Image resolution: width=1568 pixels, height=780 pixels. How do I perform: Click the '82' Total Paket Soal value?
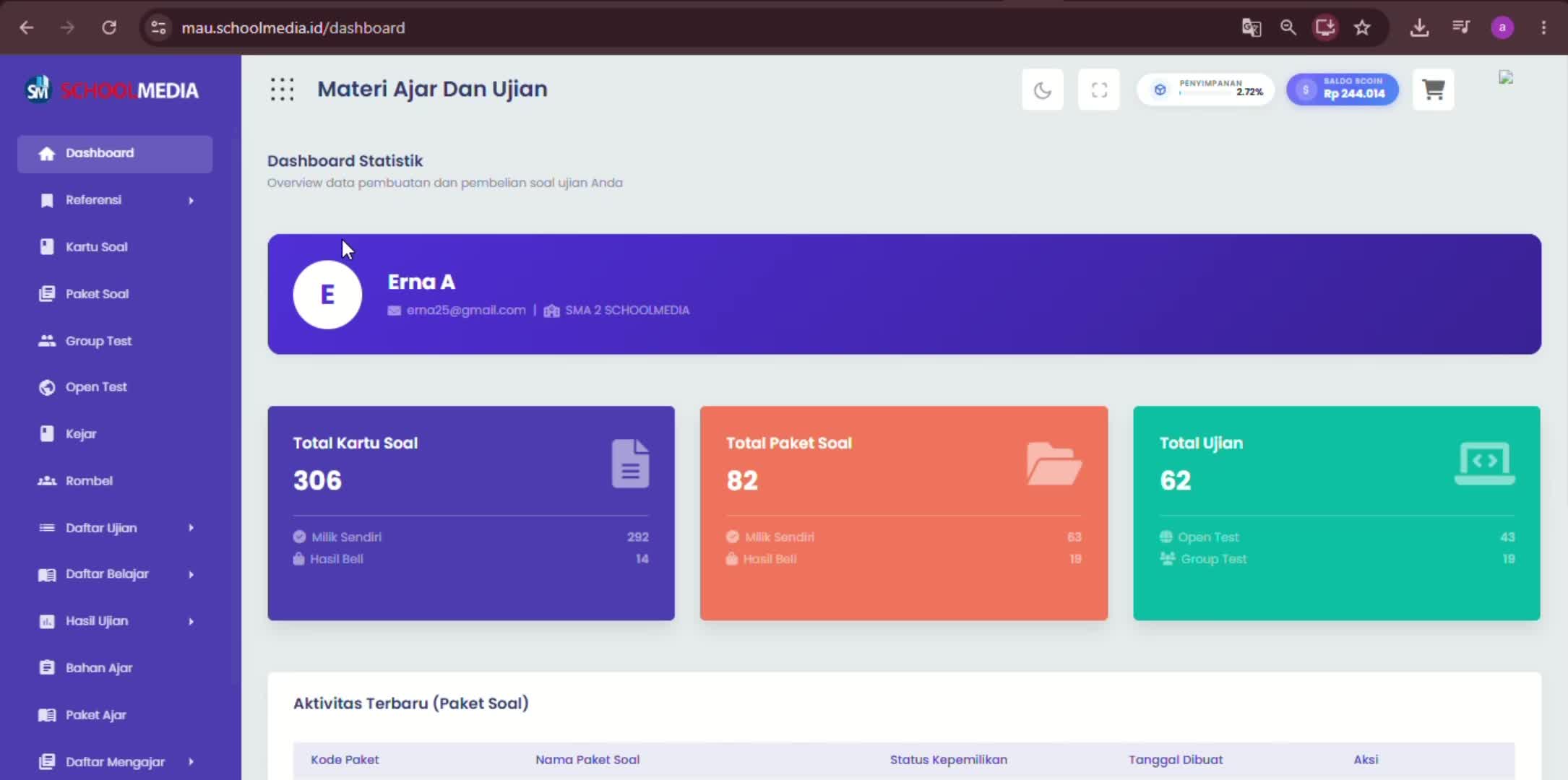point(742,481)
